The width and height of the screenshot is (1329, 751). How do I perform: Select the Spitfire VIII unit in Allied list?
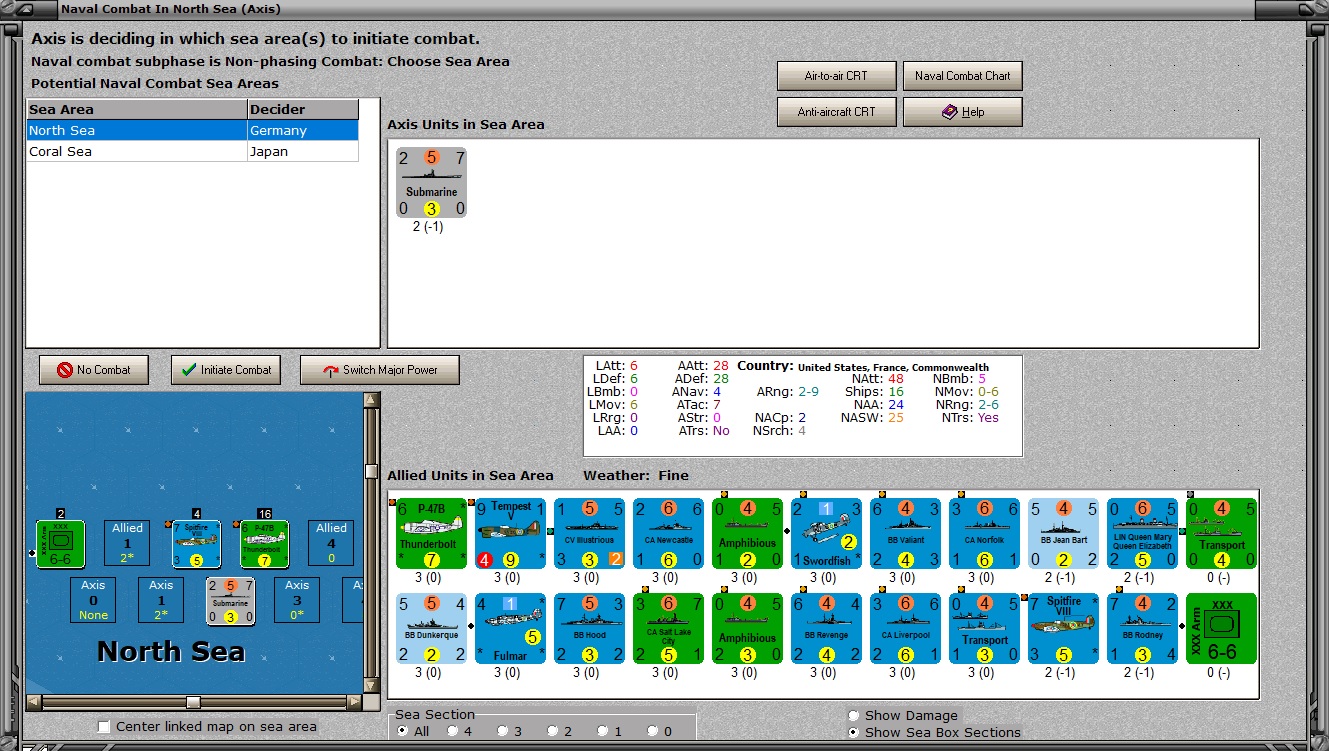coord(1064,628)
